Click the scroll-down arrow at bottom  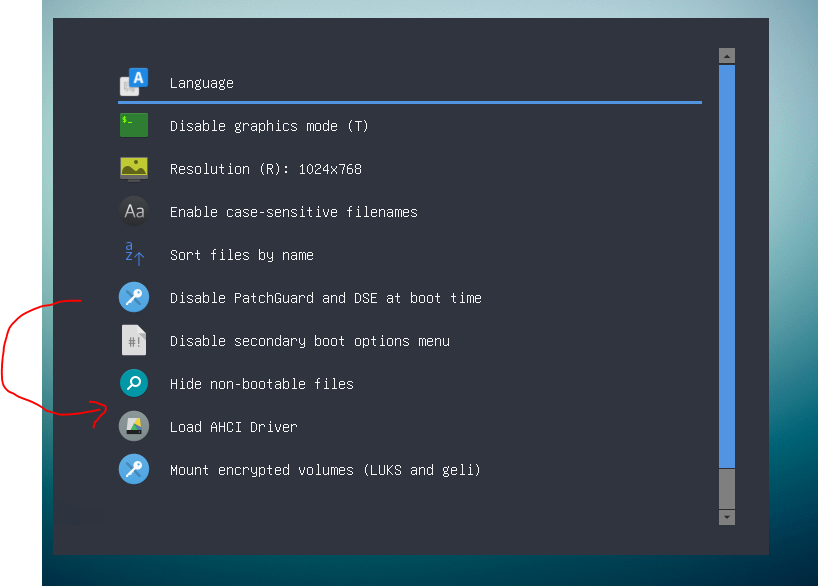click(726, 518)
